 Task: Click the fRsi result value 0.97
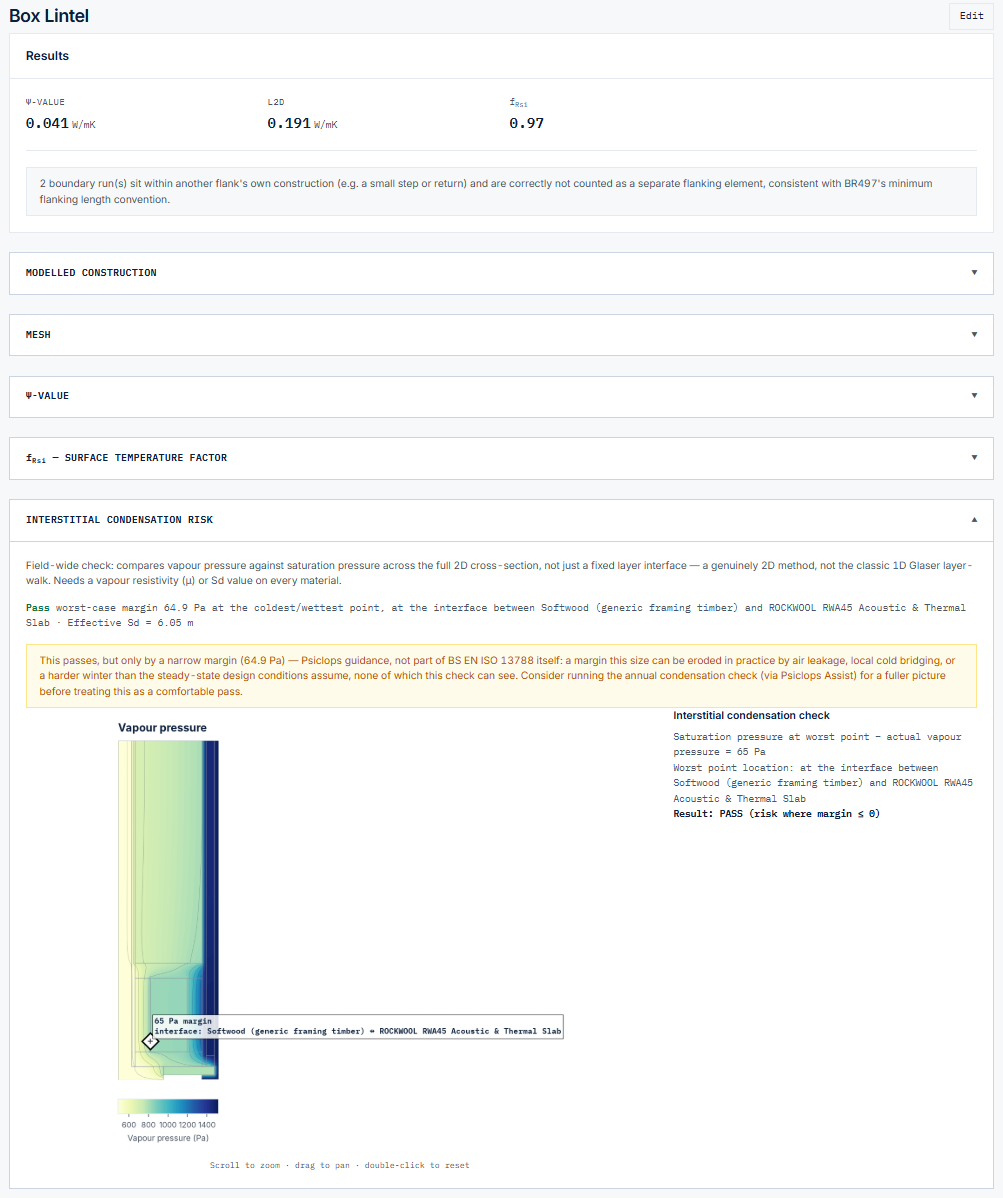pyautogui.click(x=526, y=123)
